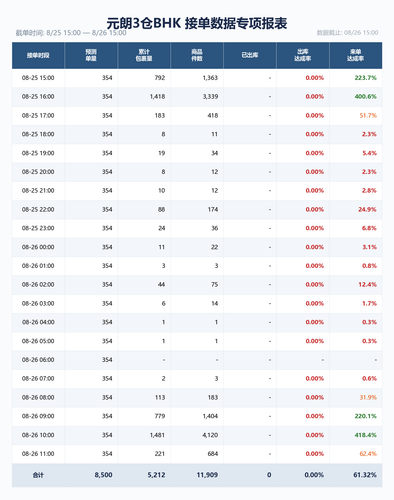This screenshot has height=500, width=394.
Task: Click the 62.4% order rate value
Action: click(x=368, y=454)
